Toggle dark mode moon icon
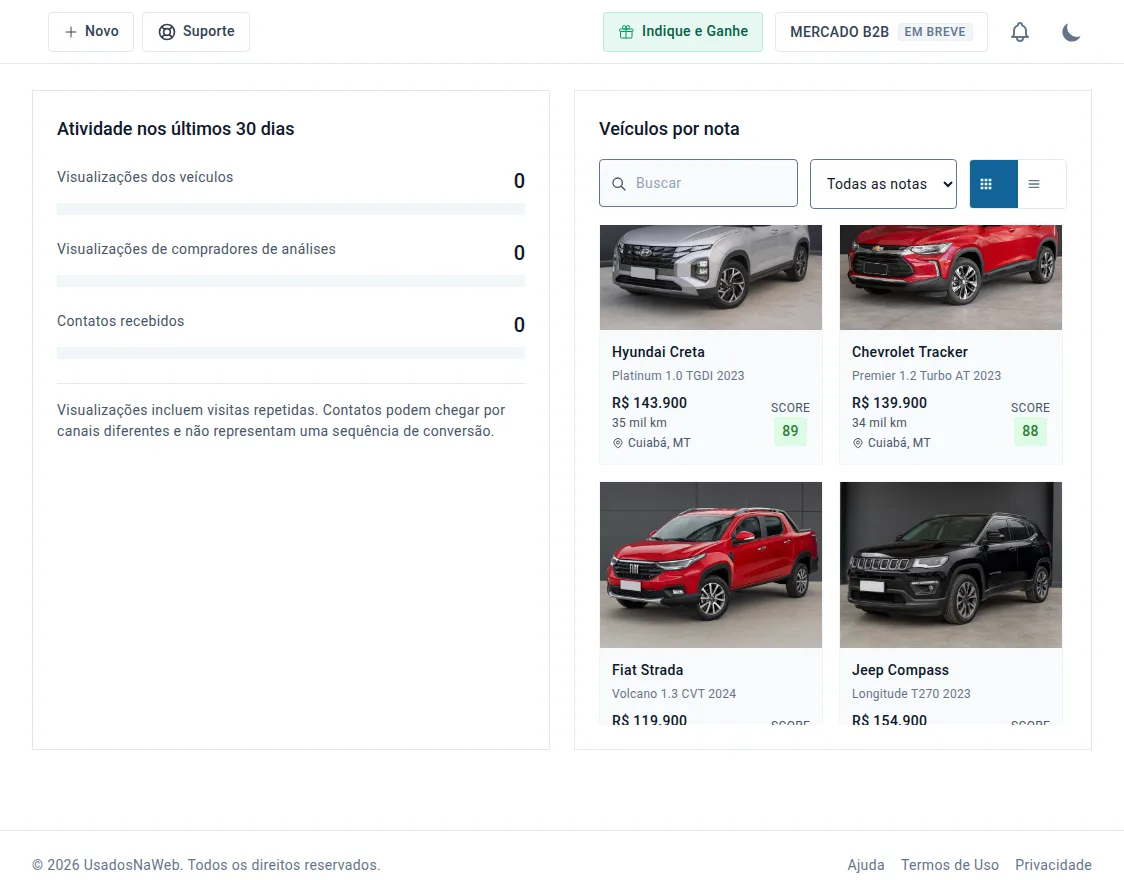 pyautogui.click(x=1071, y=32)
